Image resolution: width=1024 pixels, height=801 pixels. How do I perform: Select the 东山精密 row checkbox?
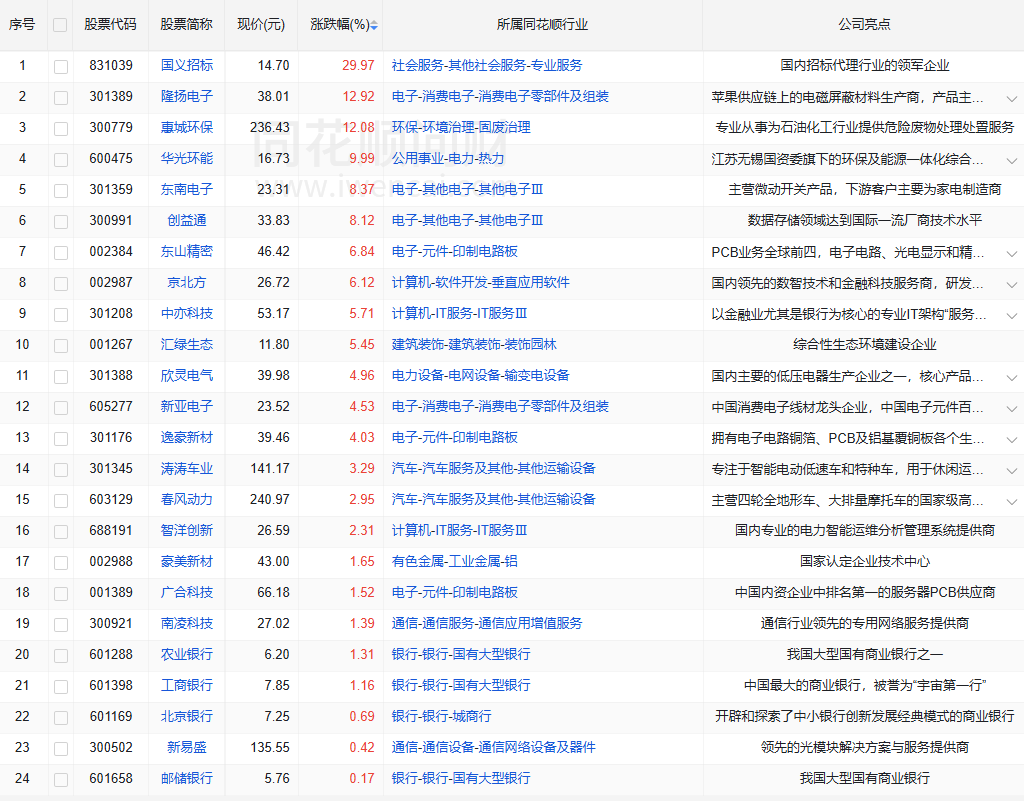point(61,253)
